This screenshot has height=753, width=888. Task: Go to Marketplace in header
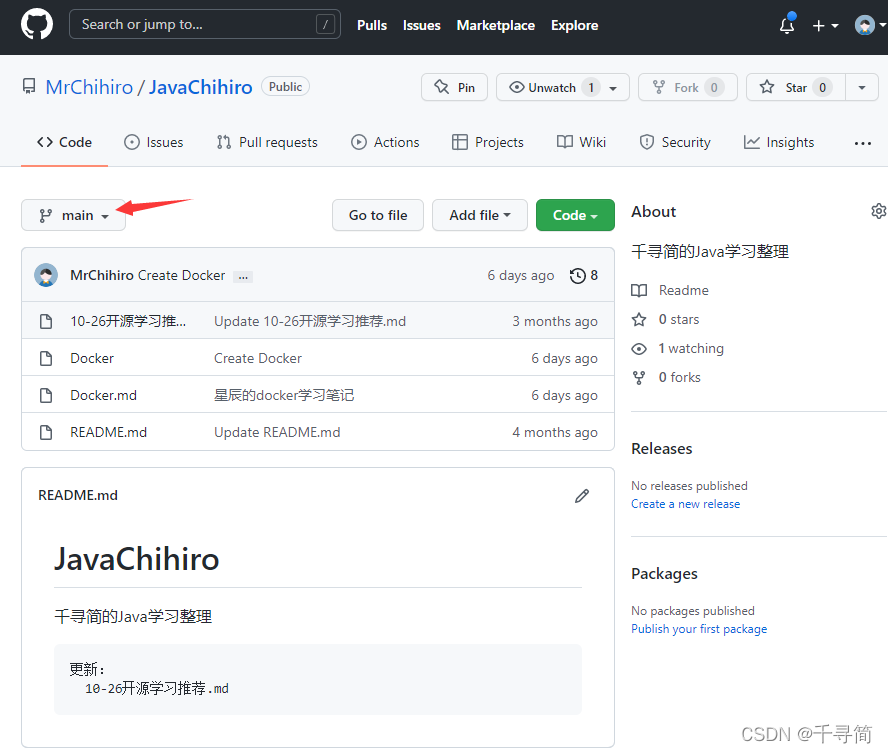point(496,25)
